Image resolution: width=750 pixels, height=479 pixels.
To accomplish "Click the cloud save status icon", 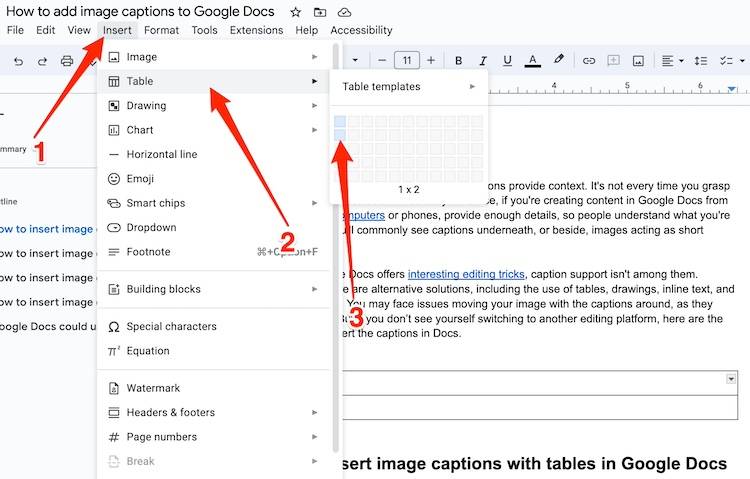I will 345,12.
